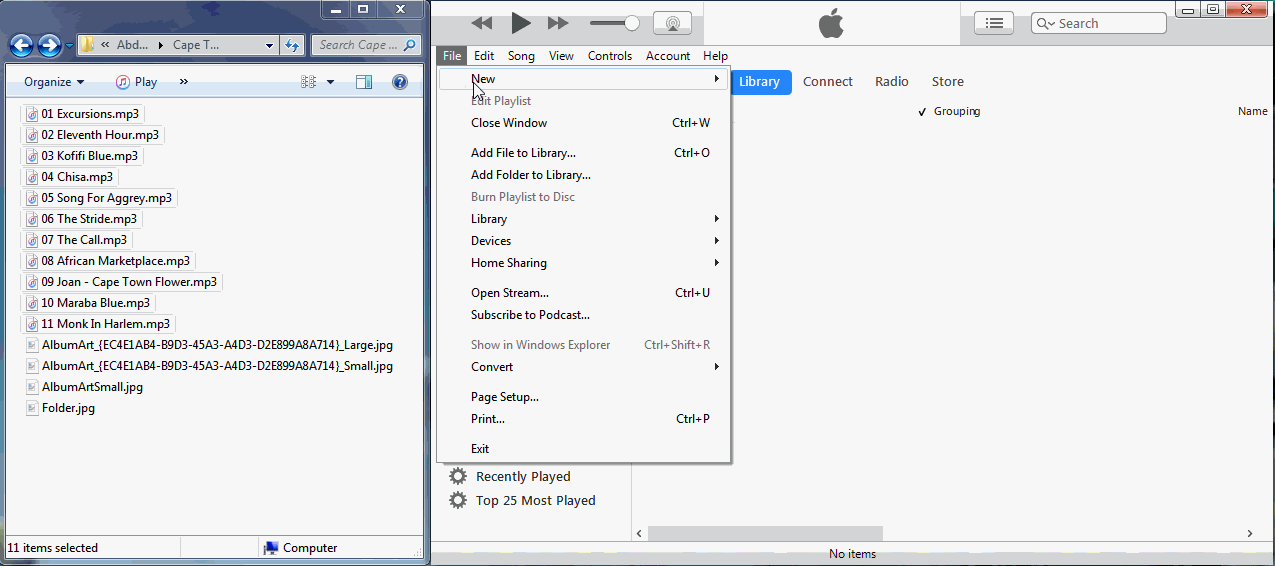Switch to the Connect tab
The height and width of the screenshot is (566, 1275).
[x=828, y=82]
